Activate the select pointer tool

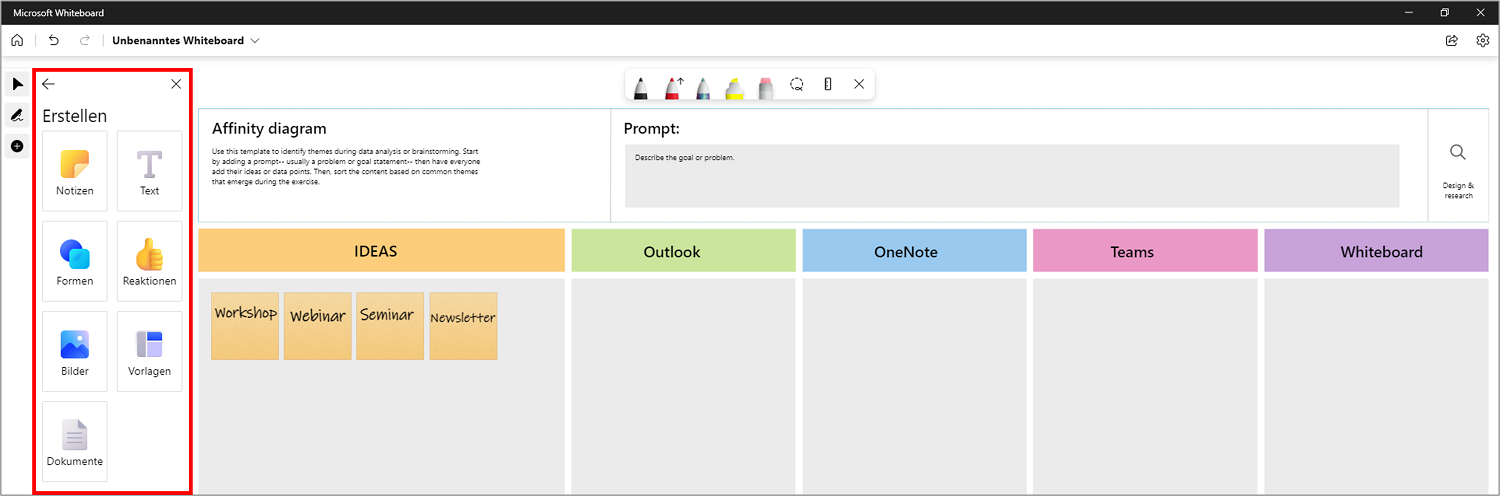pos(17,84)
